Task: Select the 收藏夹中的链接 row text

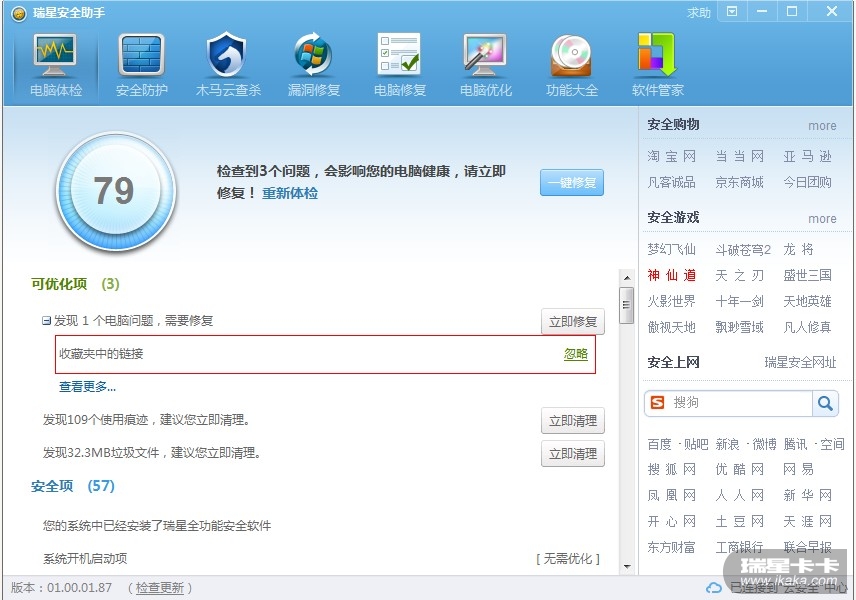Action: [x=101, y=354]
